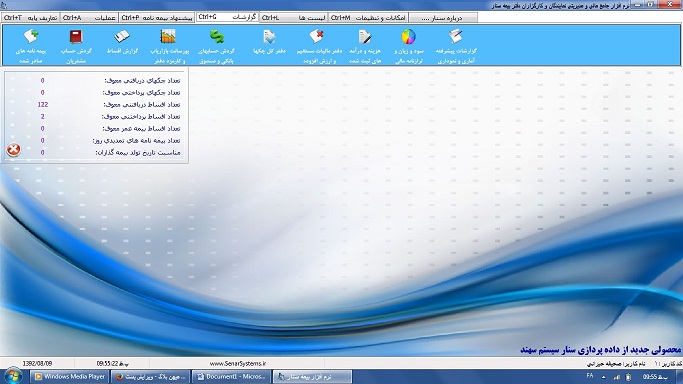Open the cheques general ledger icon

point(269,37)
